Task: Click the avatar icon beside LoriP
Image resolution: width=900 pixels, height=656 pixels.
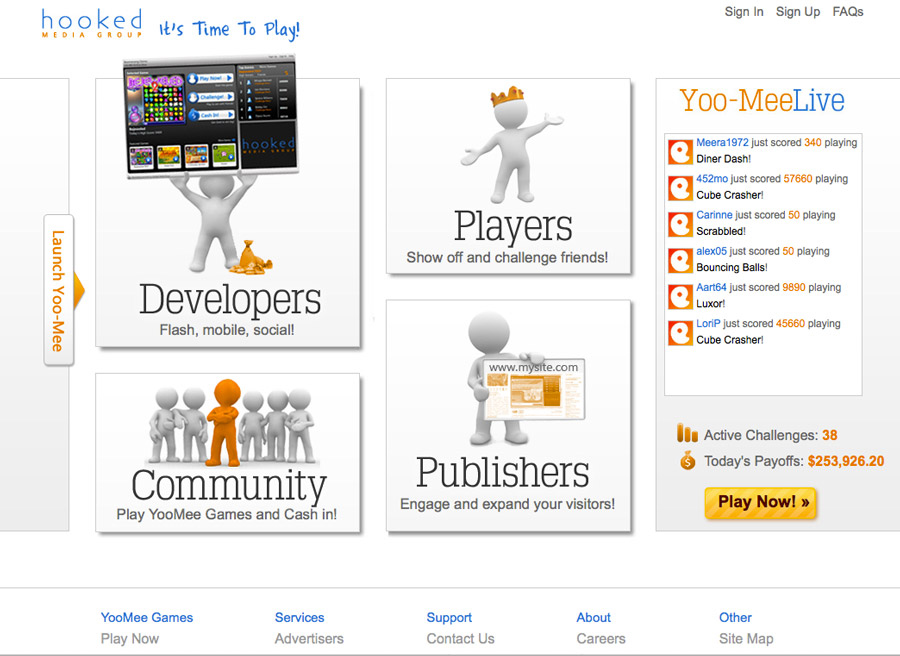Action: pos(681,332)
